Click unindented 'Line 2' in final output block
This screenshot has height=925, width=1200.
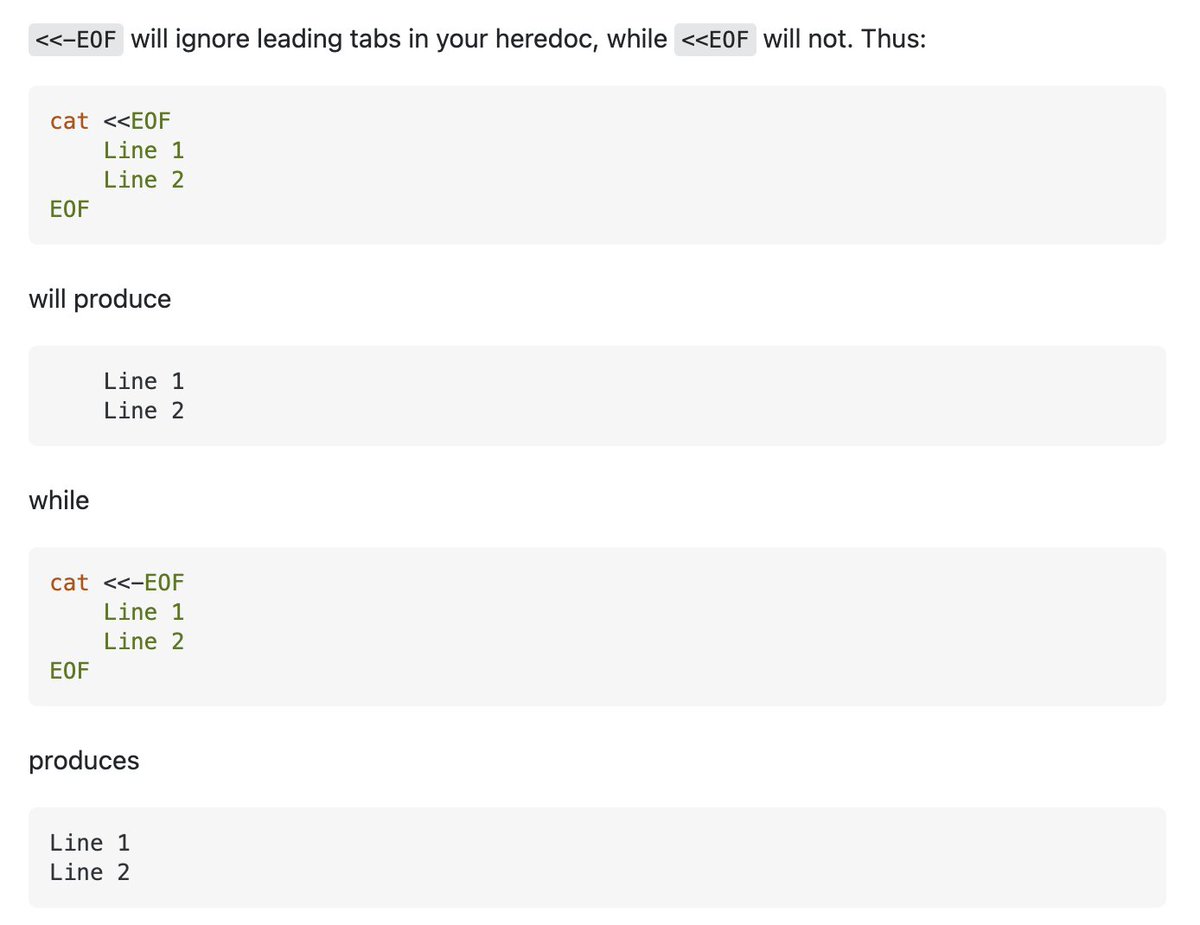(x=90, y=872)
